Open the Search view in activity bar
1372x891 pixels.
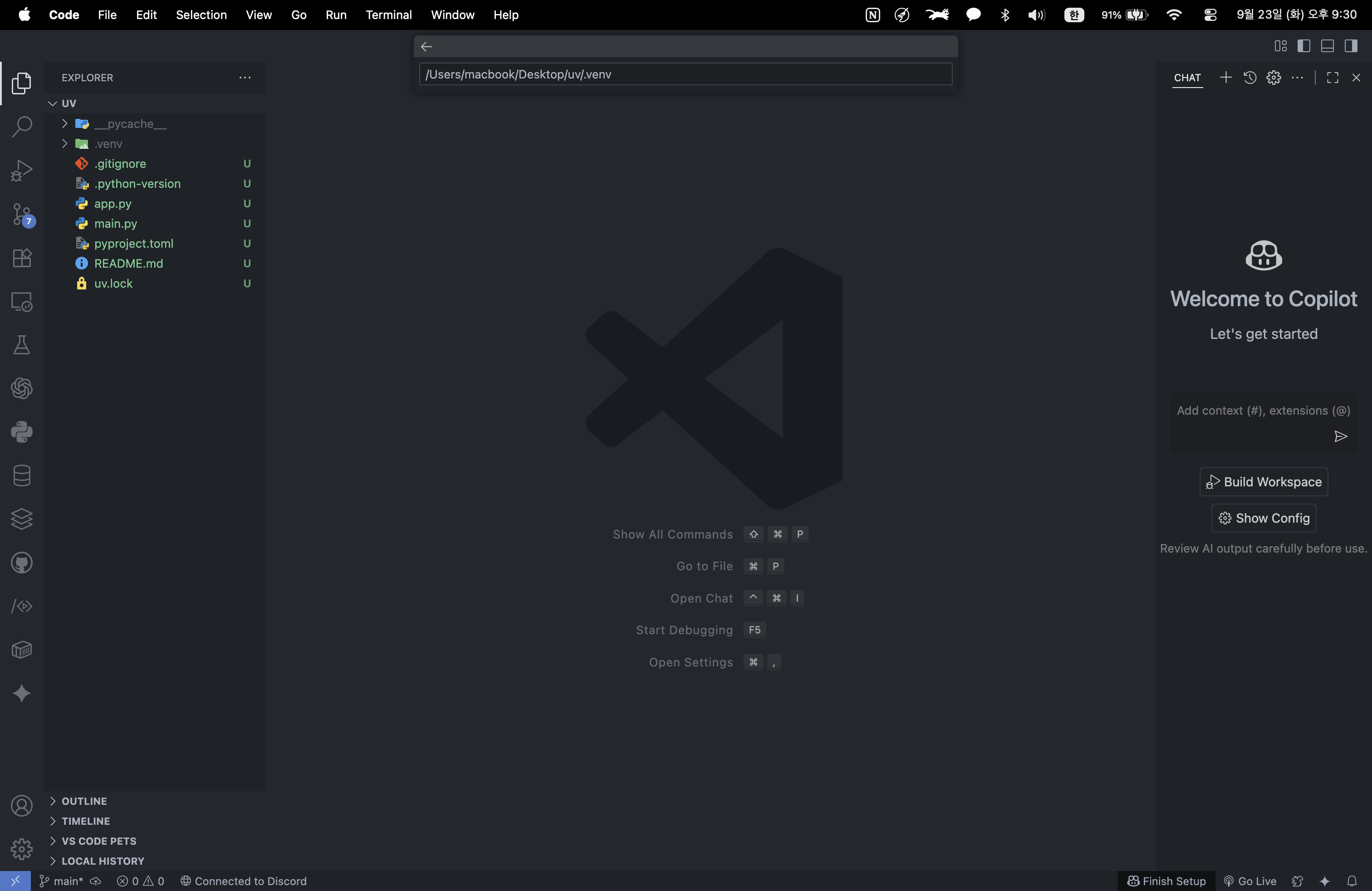pos(21,127)
